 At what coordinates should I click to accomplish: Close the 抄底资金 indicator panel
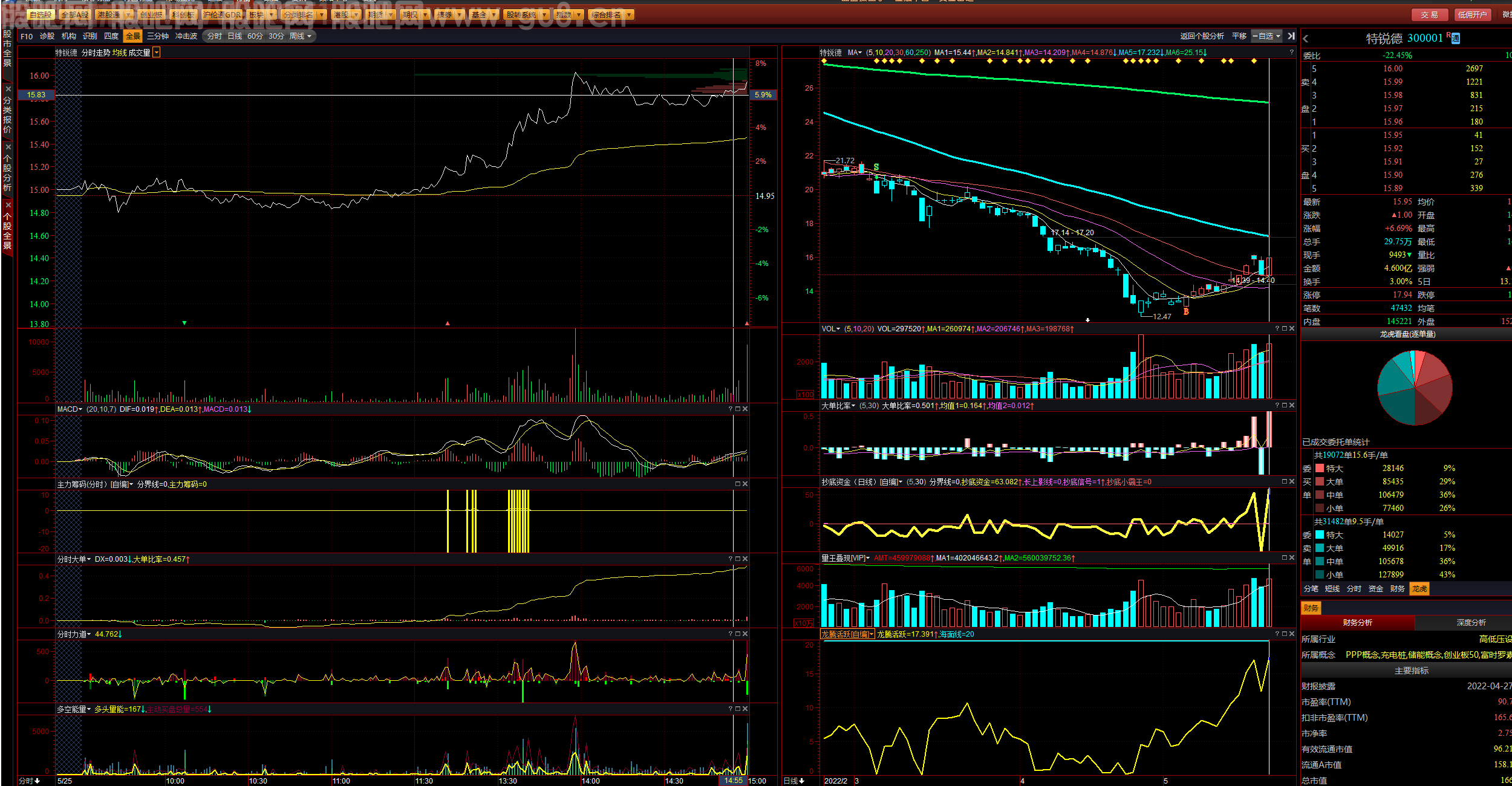[1292, 482]
